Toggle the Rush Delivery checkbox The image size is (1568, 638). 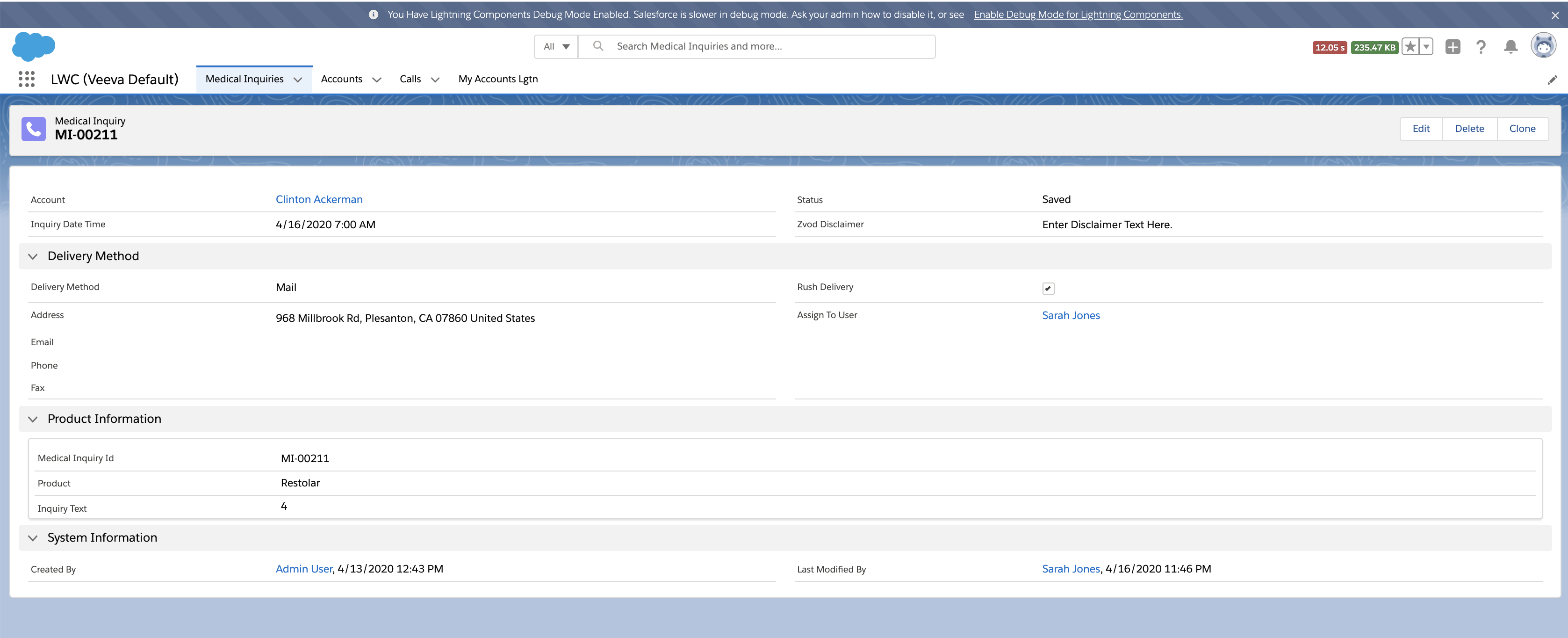(x=1048, y=289)
